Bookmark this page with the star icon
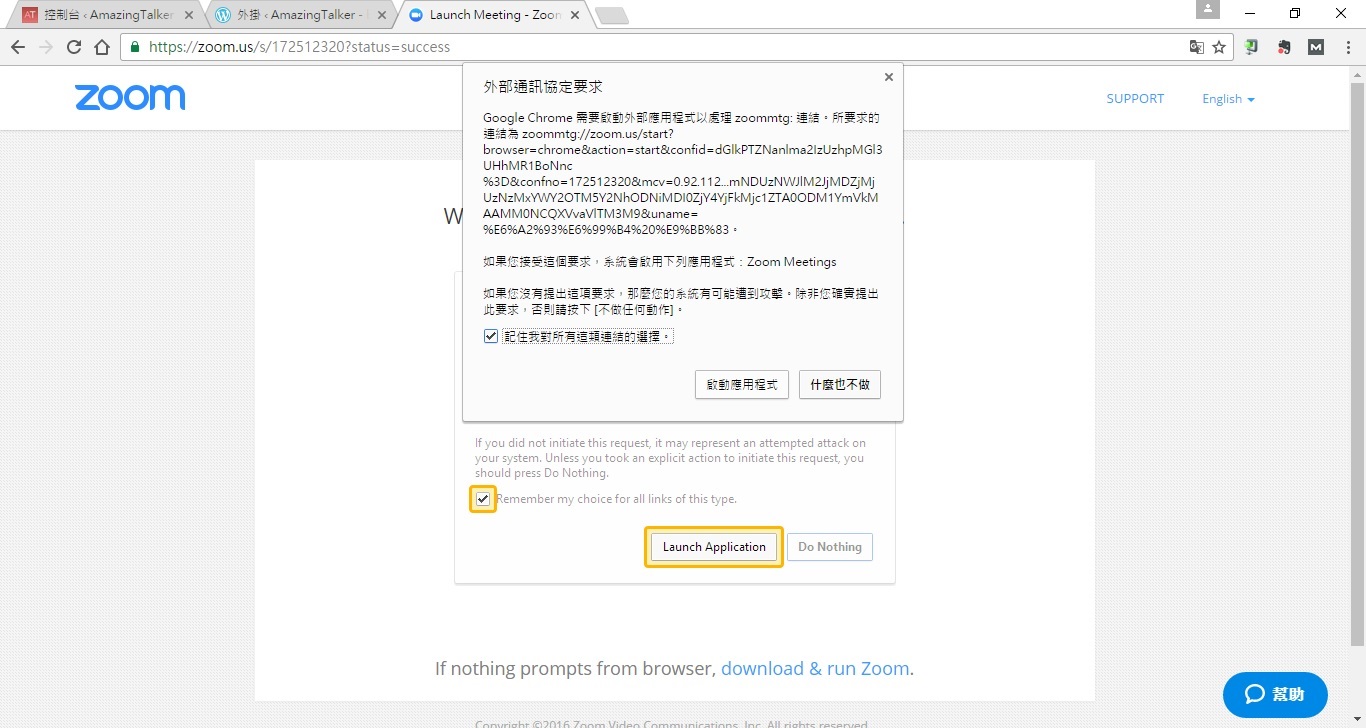 pyautogui.click(x=1219, y=47)
